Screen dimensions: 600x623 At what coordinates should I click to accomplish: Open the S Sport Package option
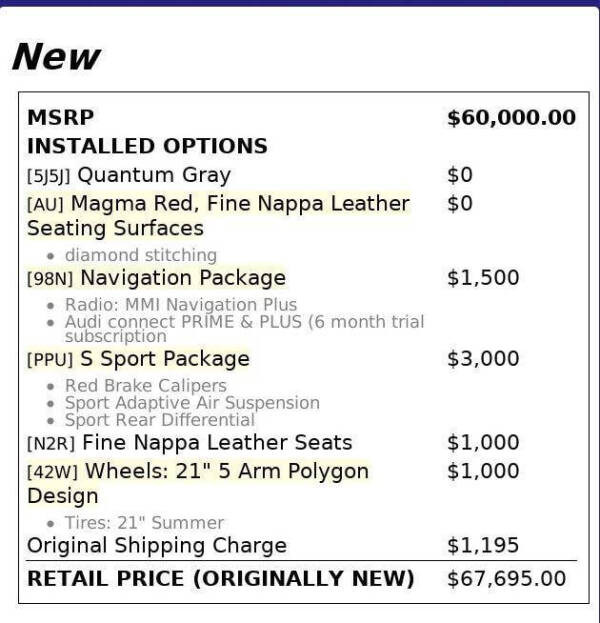164,358
